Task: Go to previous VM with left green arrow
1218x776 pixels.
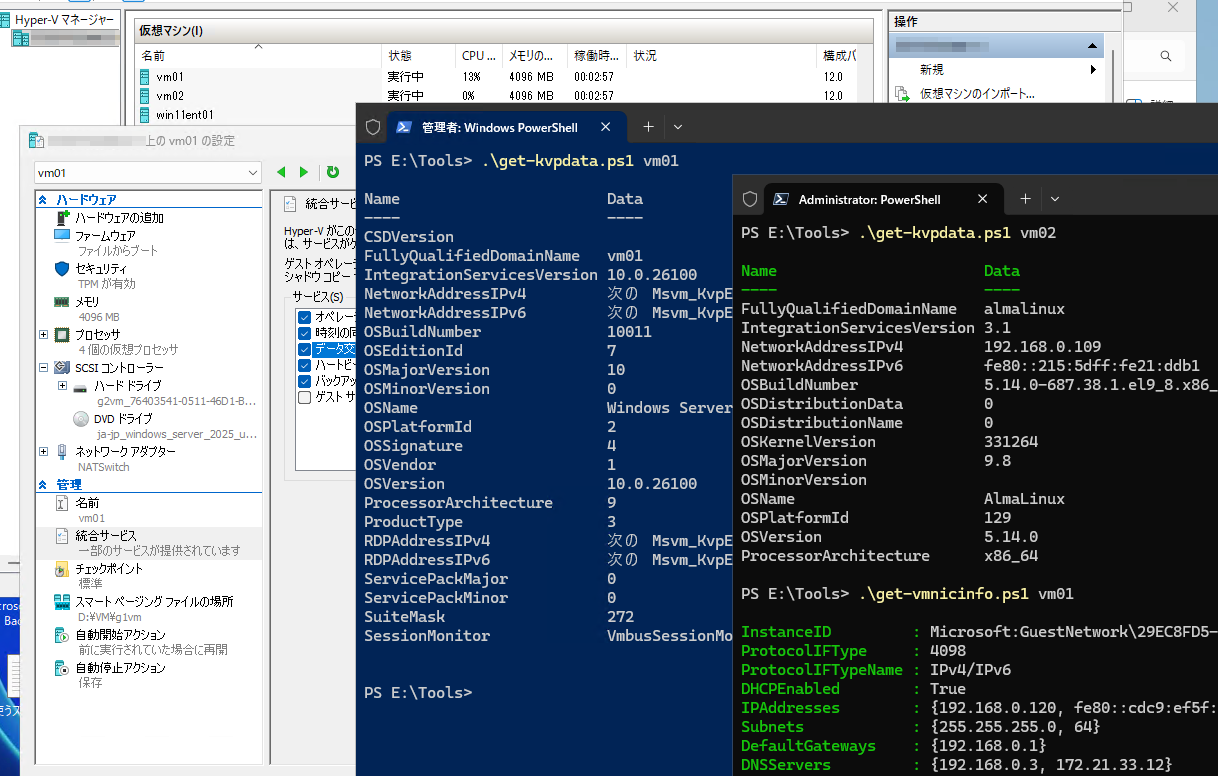Action: coord(282,172)
